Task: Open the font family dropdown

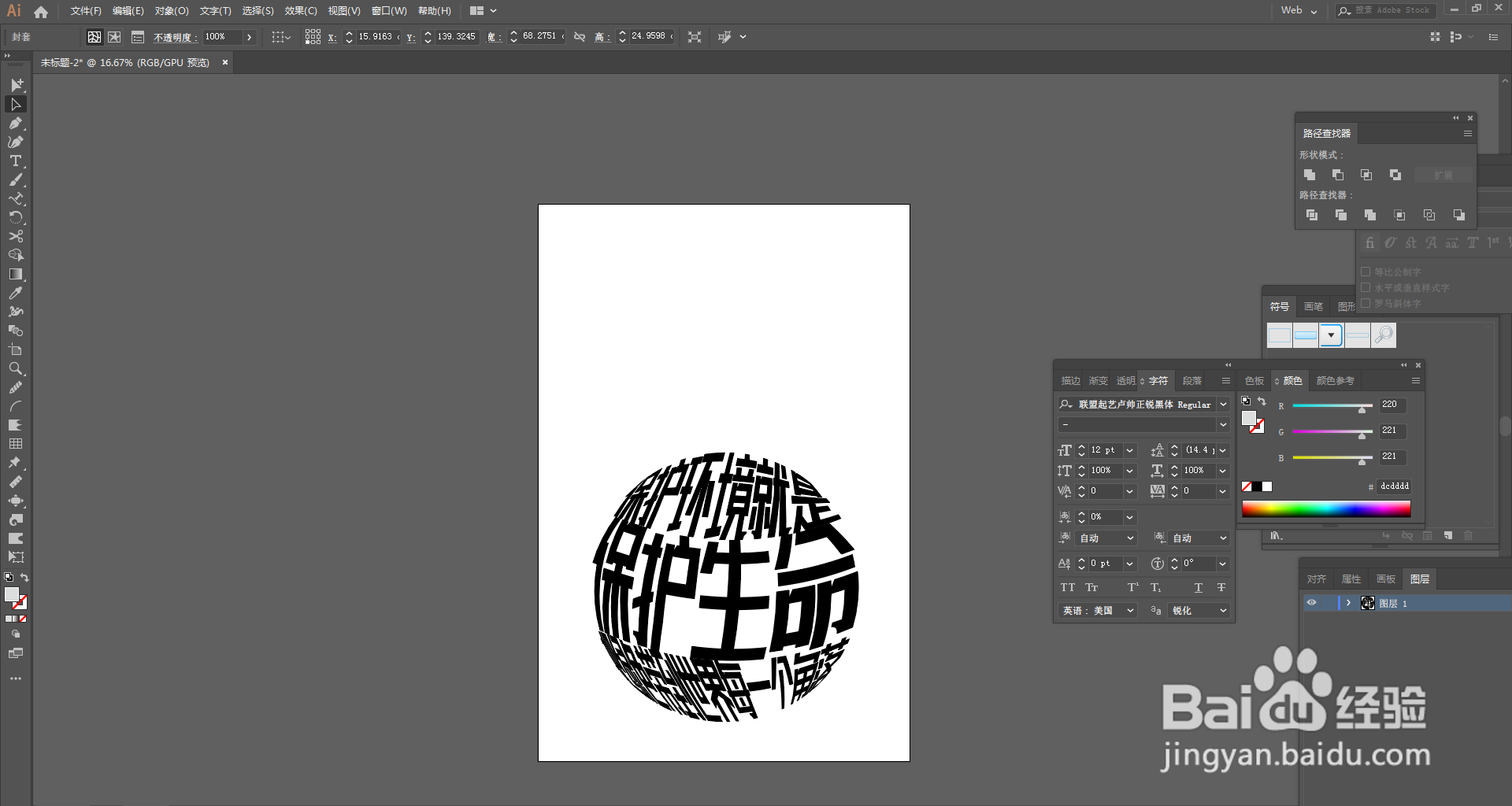Action: coord(1223,405)
